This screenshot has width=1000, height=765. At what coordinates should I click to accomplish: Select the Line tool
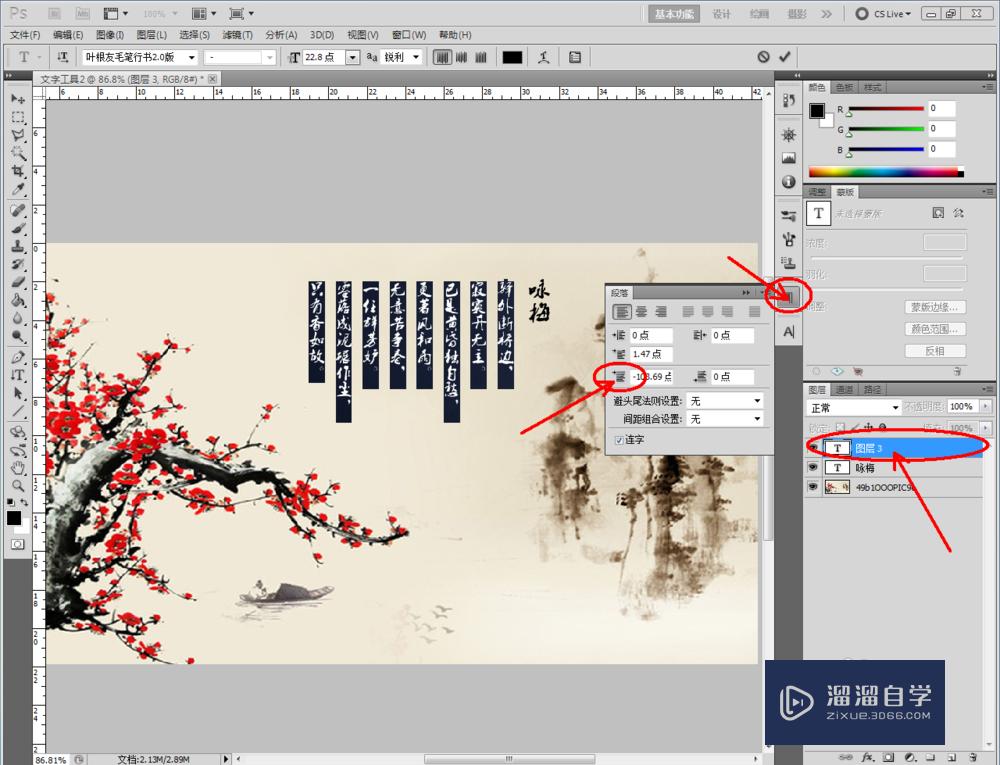pos(18,411)
